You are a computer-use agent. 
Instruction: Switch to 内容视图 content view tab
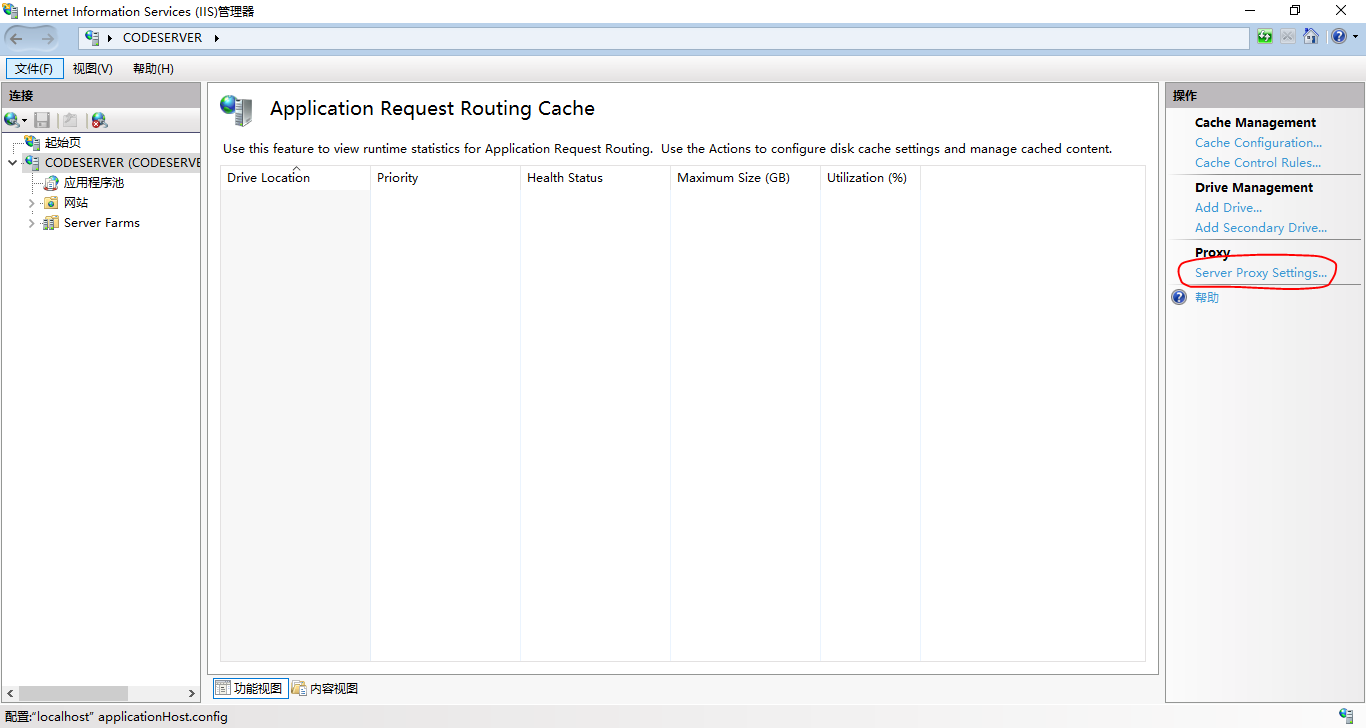[325, 688]
